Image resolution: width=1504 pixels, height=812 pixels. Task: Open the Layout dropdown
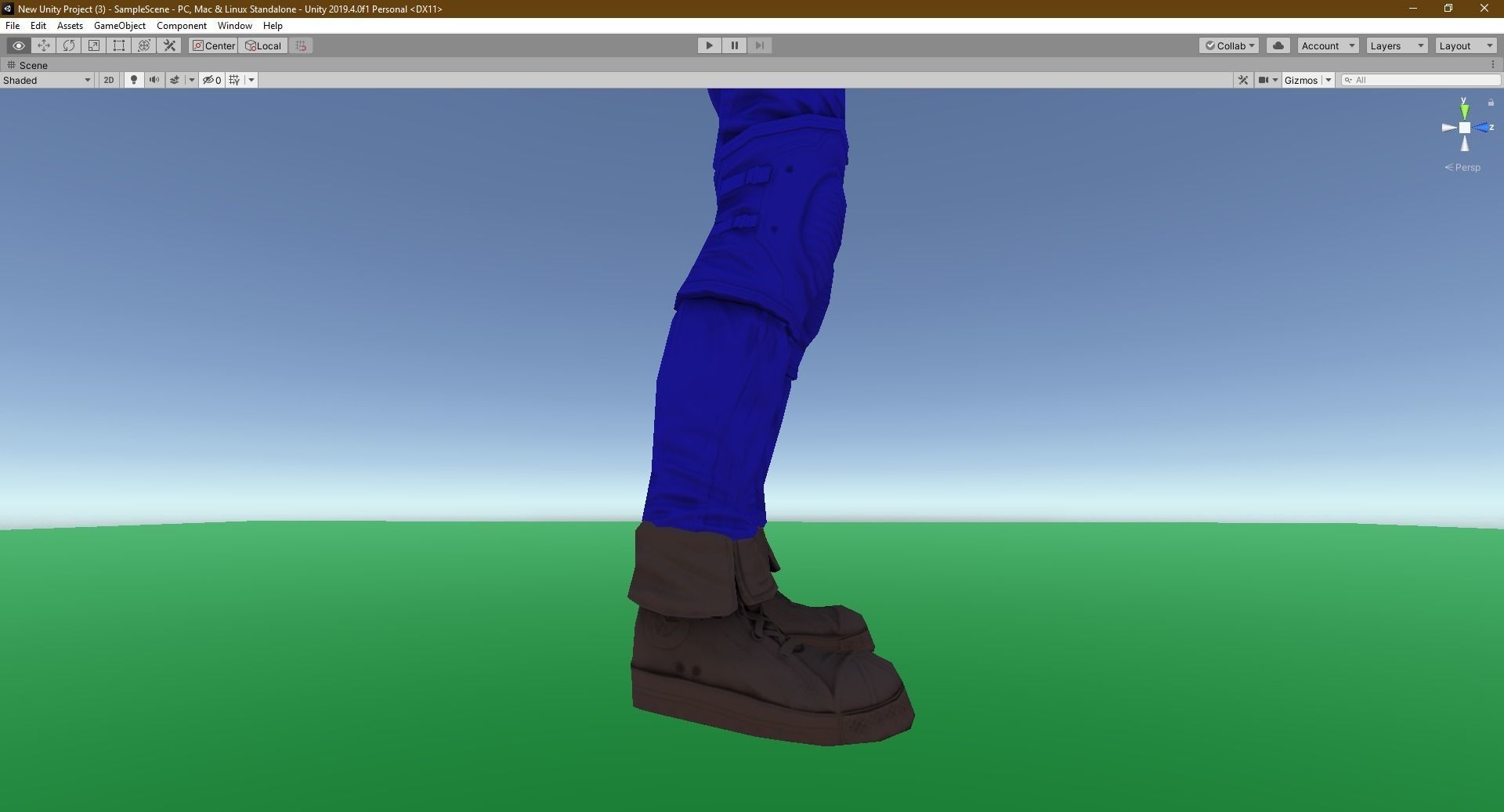[1466, 45]
